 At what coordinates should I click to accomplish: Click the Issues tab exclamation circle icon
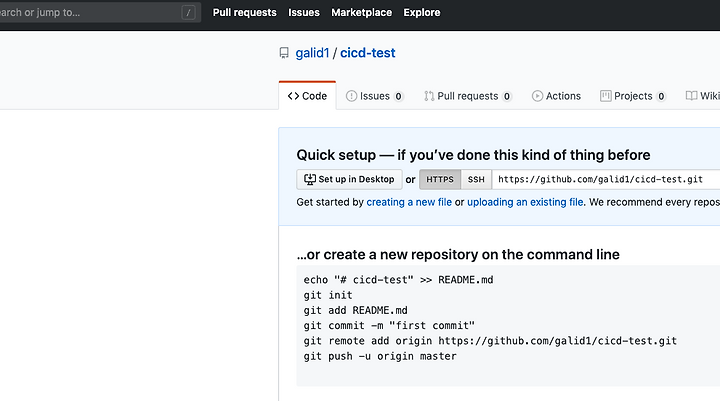351,96
